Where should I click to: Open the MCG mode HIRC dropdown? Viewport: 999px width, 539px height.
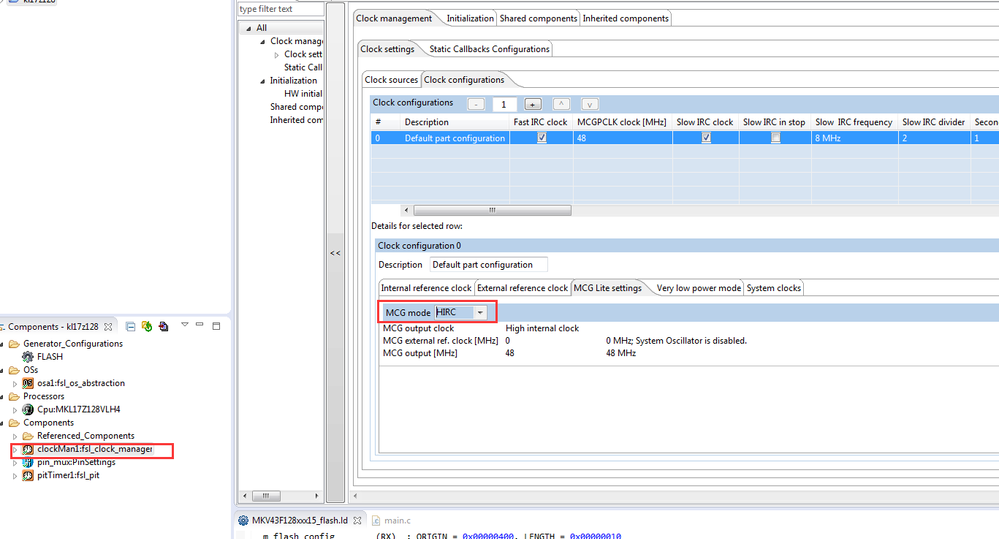pyautogui.click(x=480, y=312)
